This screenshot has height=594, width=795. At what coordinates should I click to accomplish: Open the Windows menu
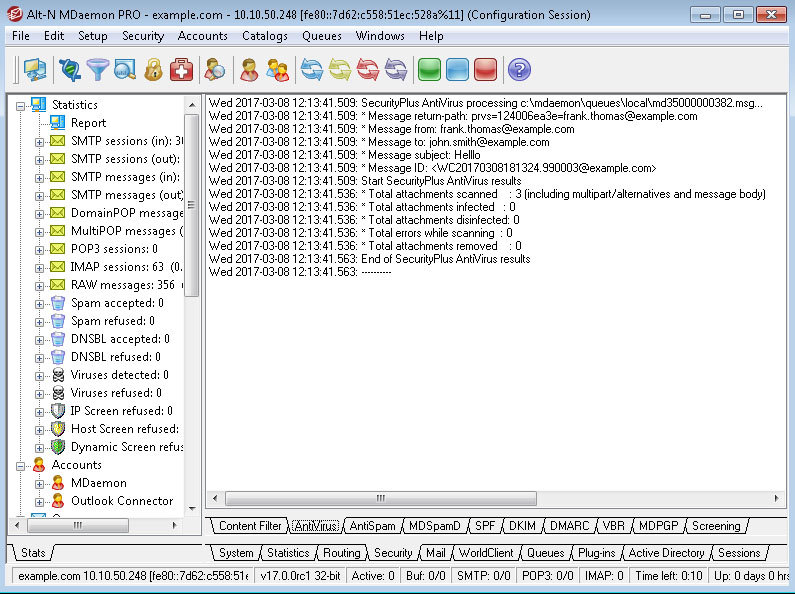[380, 36]
